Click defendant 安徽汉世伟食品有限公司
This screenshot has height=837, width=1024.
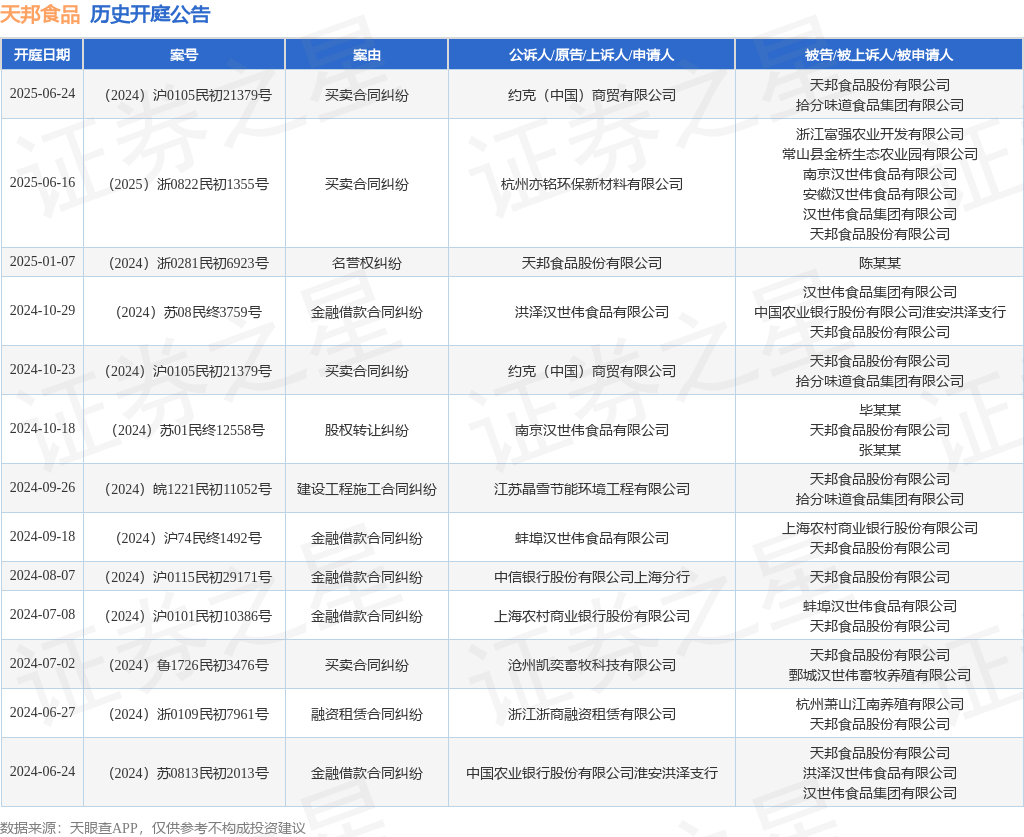click(x=880, y=194)
